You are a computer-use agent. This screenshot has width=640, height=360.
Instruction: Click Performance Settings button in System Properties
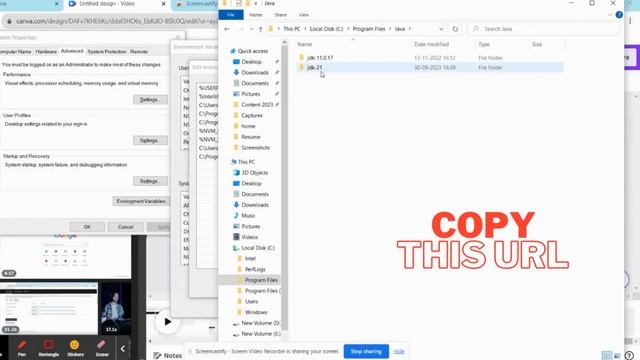tap(150, 100)
